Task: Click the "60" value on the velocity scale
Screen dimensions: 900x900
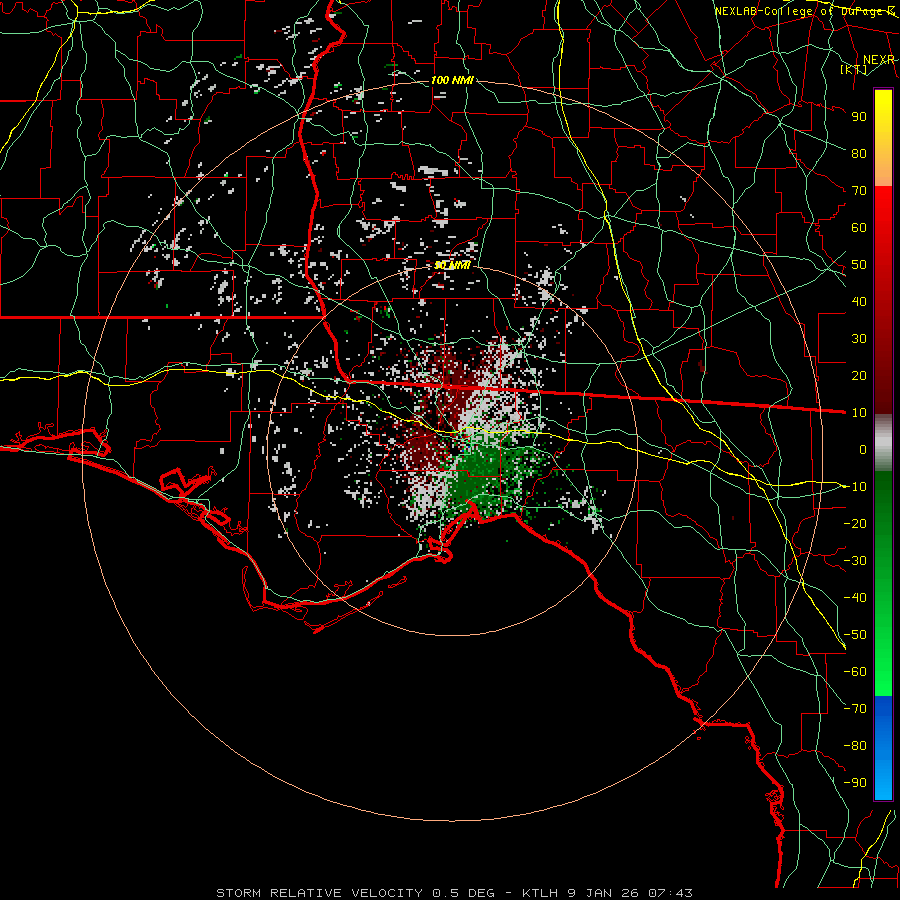Action: (859, 227)
